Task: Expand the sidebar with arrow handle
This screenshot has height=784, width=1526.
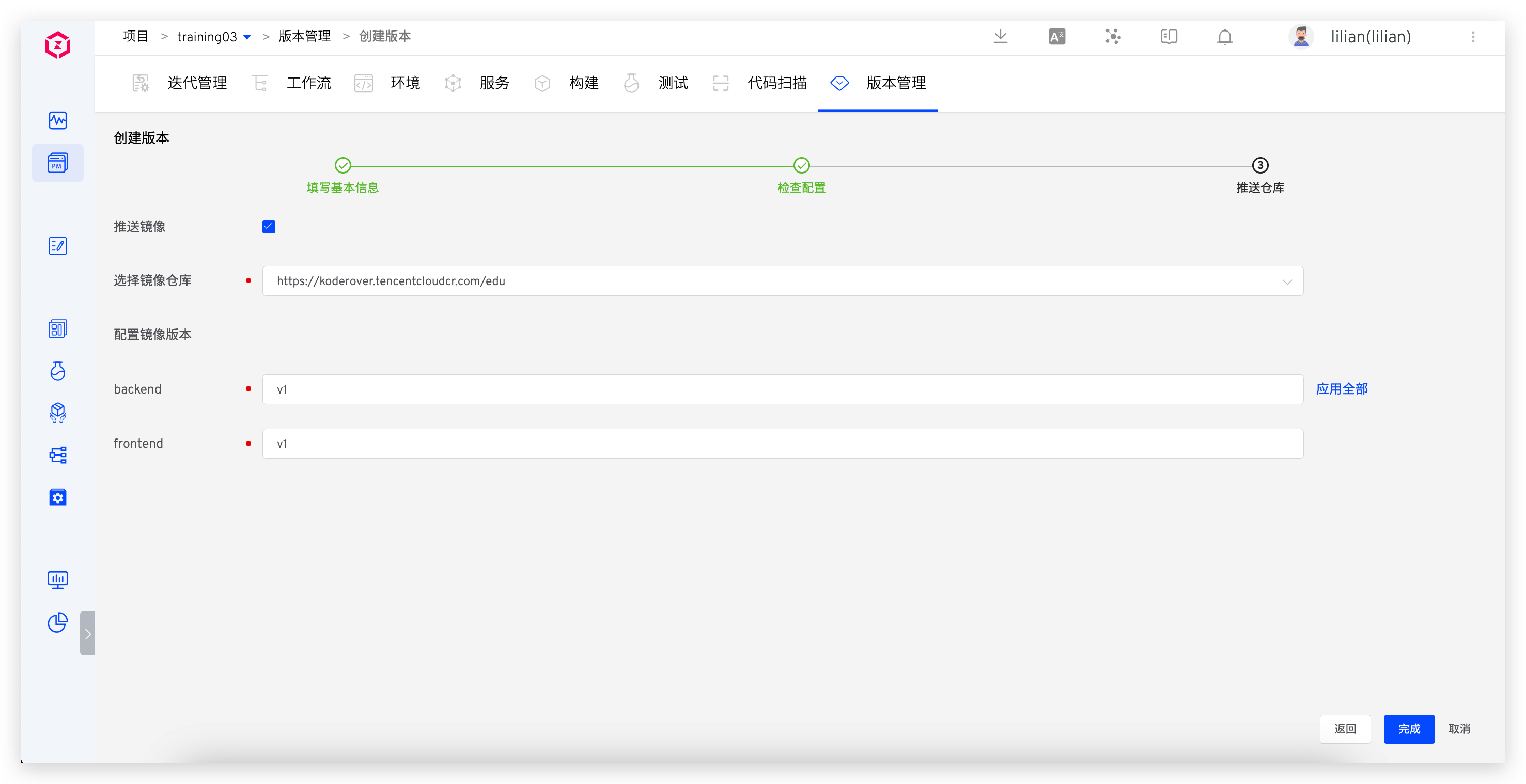Action: tap(87, 633)
